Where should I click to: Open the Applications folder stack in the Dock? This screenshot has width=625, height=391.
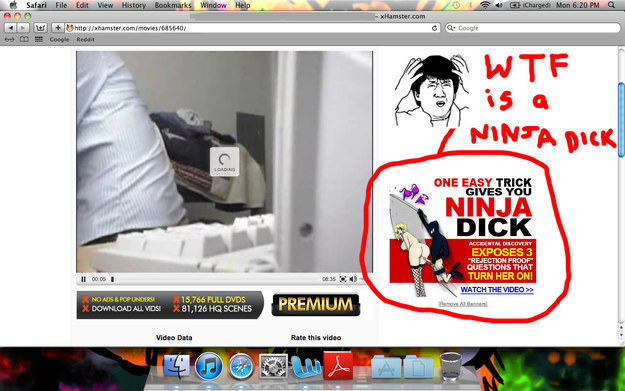point(386,367)
